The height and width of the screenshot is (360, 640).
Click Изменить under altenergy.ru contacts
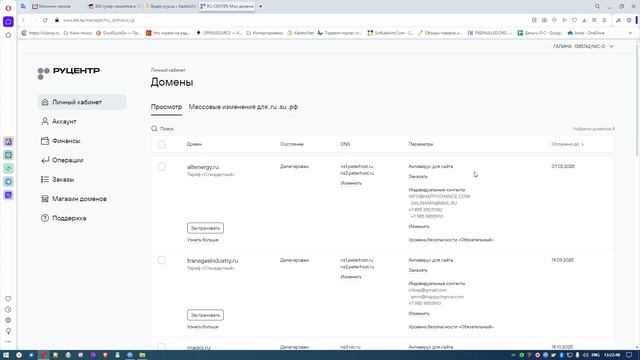[x=419, y=227]
